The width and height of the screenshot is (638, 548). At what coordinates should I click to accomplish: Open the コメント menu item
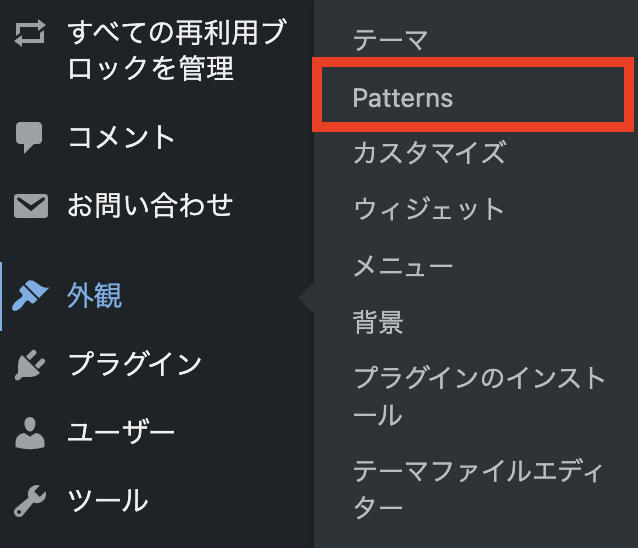pyautogui.click(x=121, y=137)
